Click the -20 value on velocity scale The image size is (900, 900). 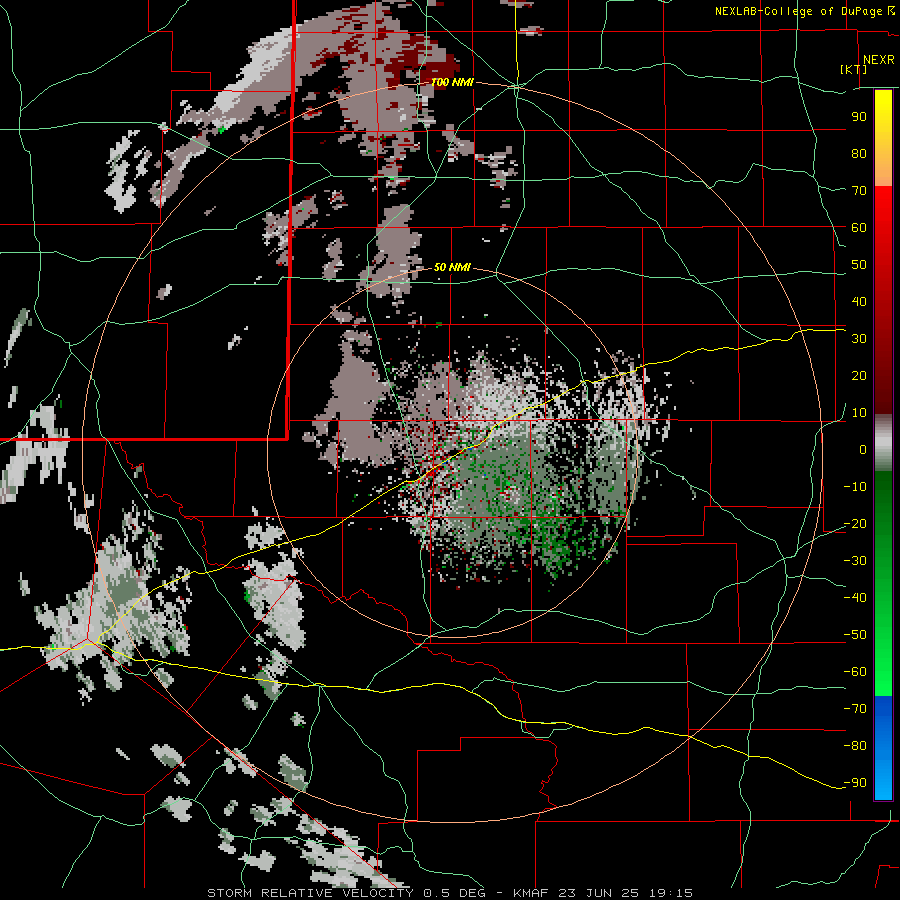855,523
